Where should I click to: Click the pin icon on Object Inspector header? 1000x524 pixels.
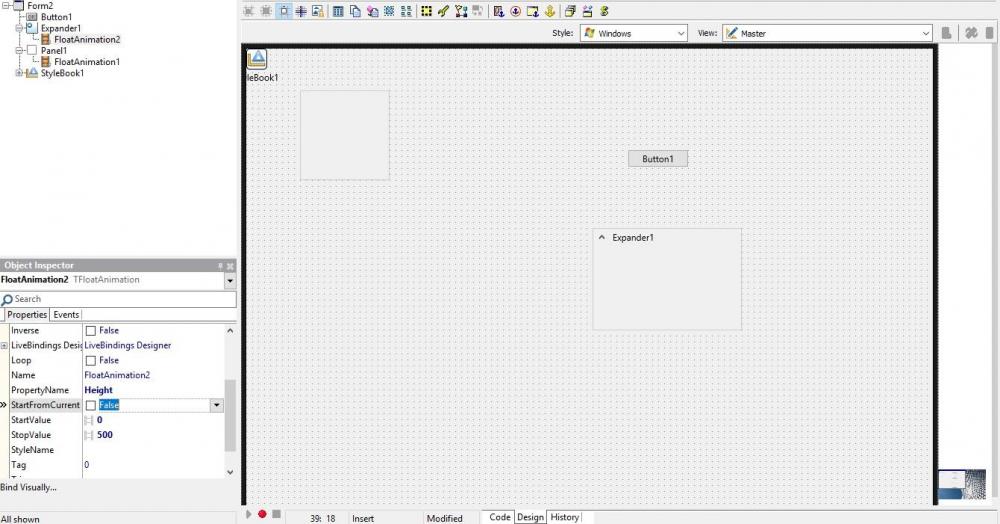pos(220,266)
